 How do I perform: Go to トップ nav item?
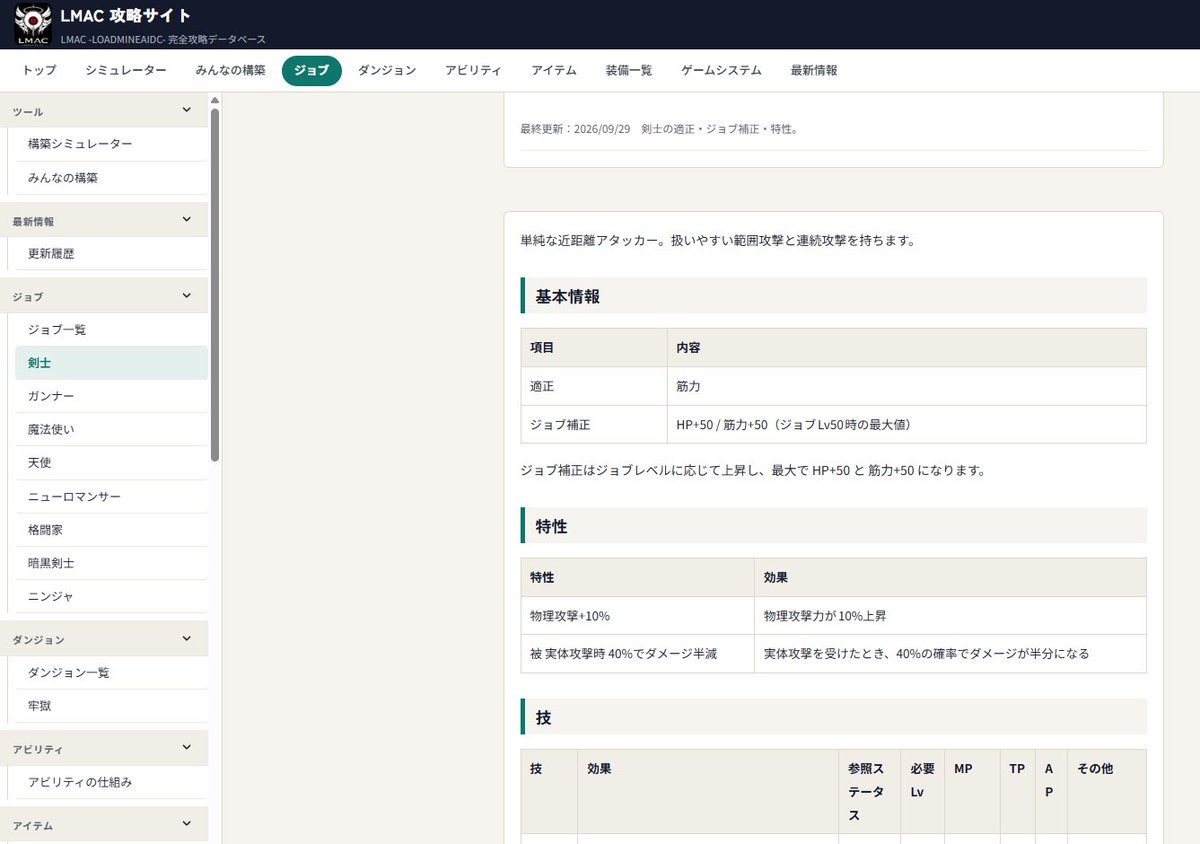point(39,71)
